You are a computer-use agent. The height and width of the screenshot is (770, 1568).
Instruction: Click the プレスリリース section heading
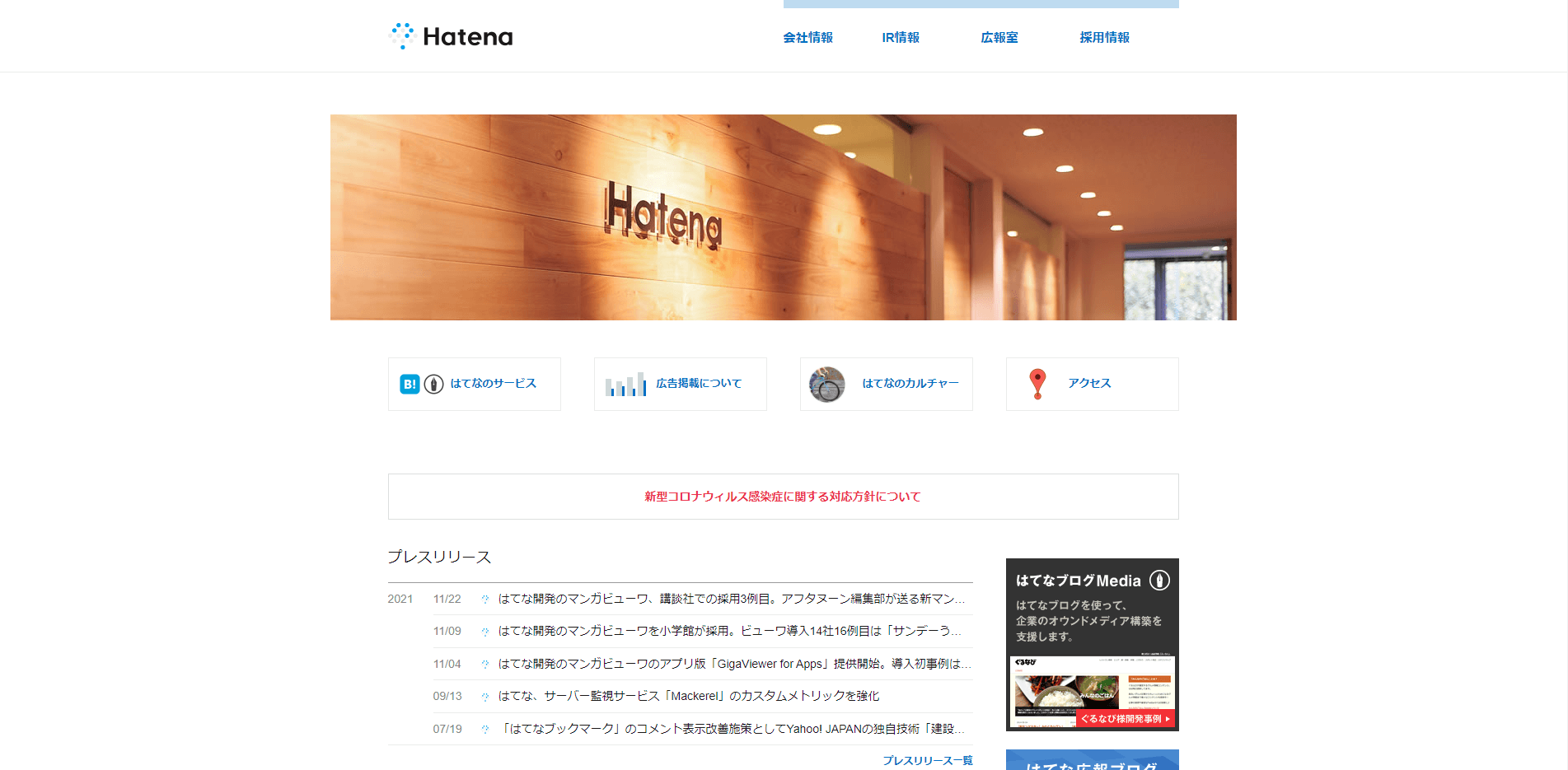[439, 557]
